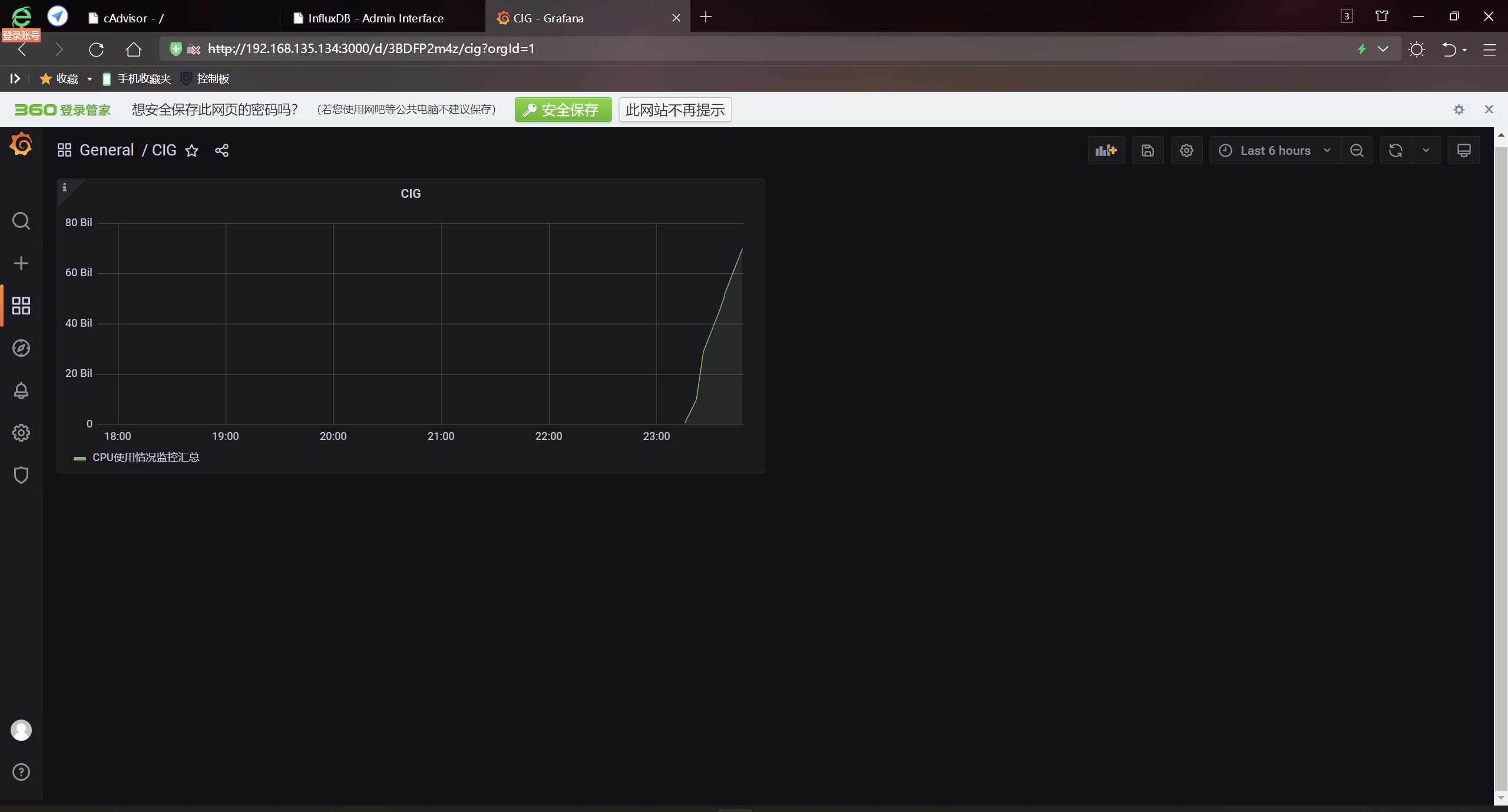Toggle the CPU使用情况监控汇总 legend series
The width and height of the screenshot is (1508, 812).
tap(145, 458)
